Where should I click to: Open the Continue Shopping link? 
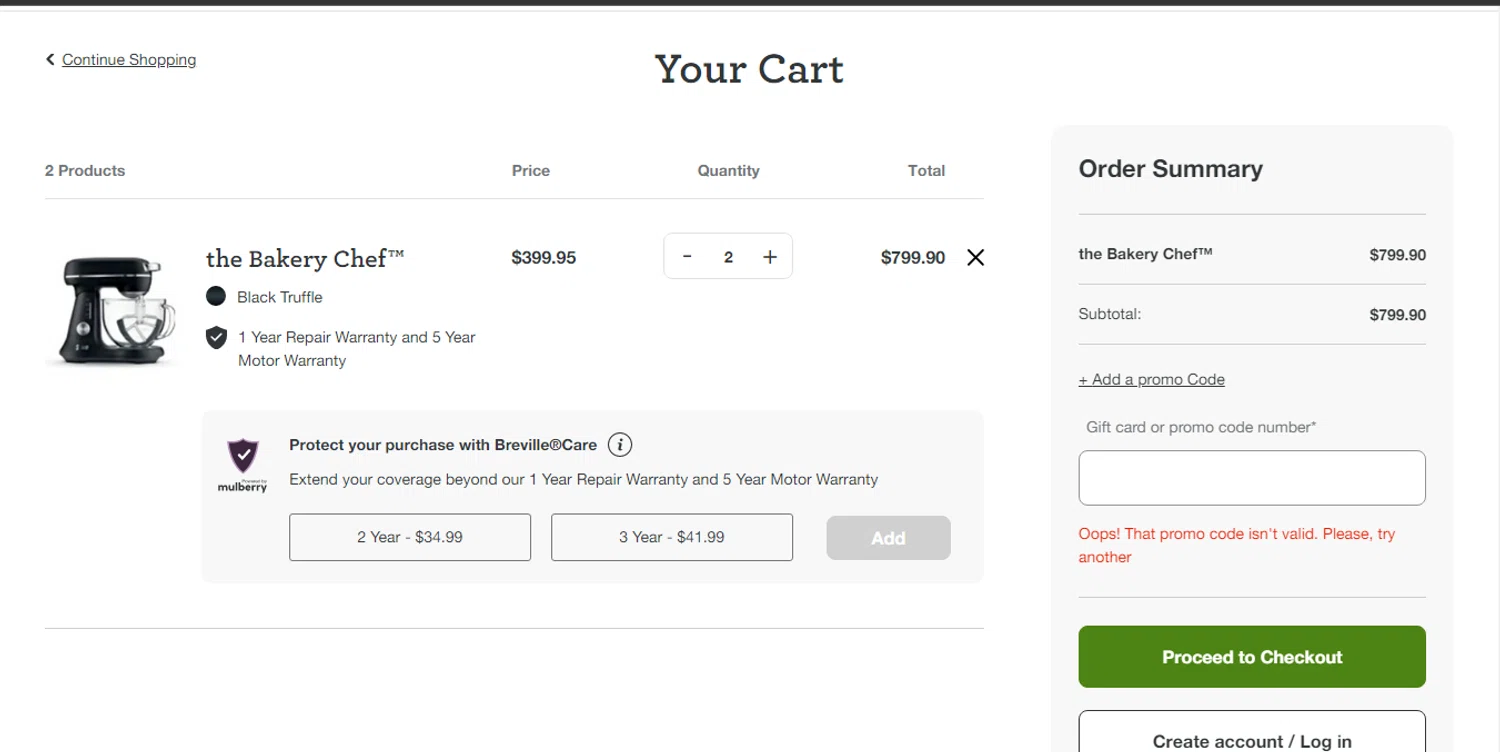pos(129,60)
